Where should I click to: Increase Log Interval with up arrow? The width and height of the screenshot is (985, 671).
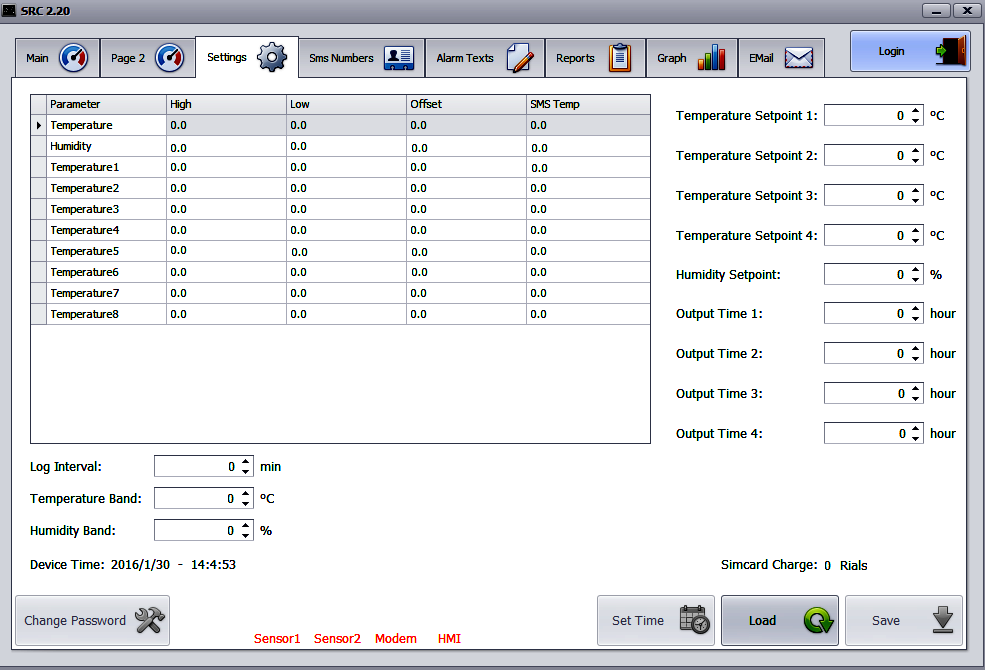point(246,462)
